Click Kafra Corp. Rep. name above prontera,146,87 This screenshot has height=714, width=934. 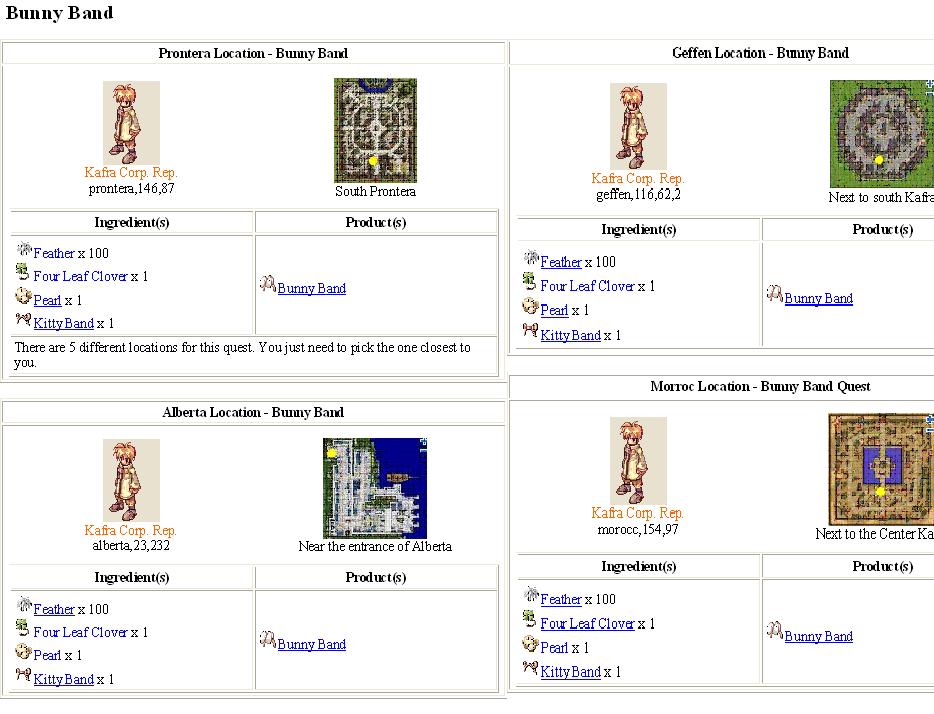click(131, 173)
